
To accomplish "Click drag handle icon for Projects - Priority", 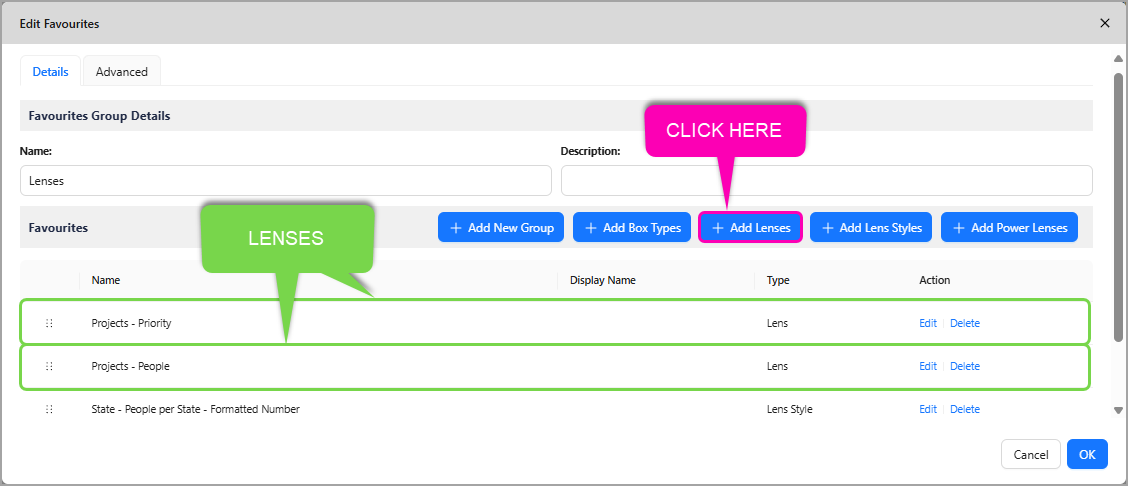I will point(49,323).
